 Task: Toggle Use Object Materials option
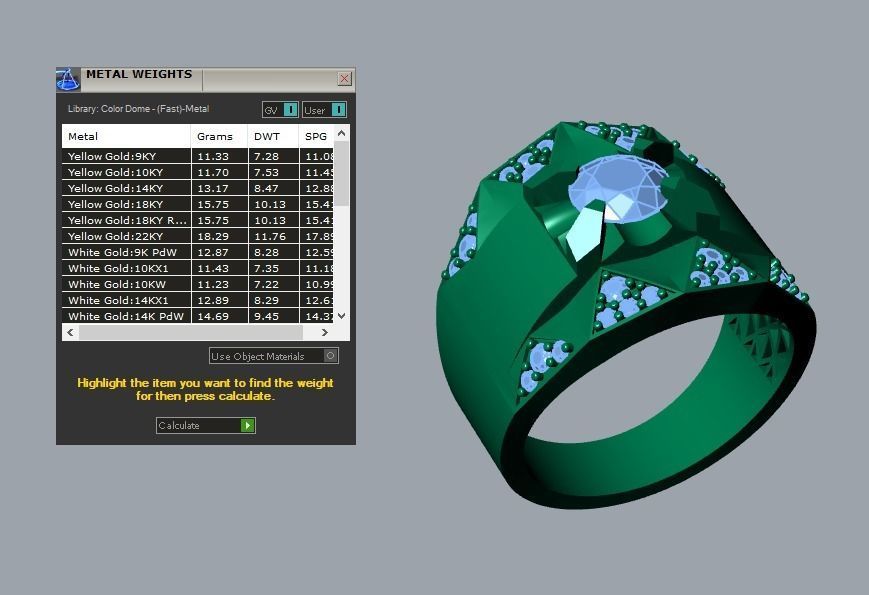(274, 356)
